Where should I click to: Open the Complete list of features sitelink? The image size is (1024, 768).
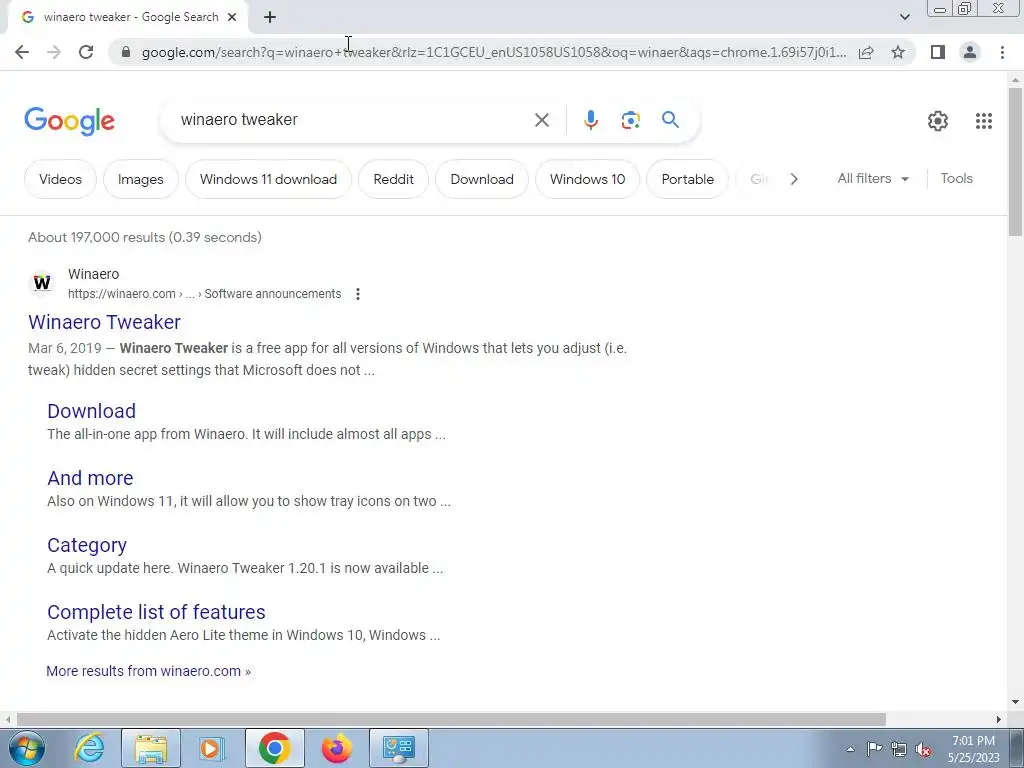156,612
